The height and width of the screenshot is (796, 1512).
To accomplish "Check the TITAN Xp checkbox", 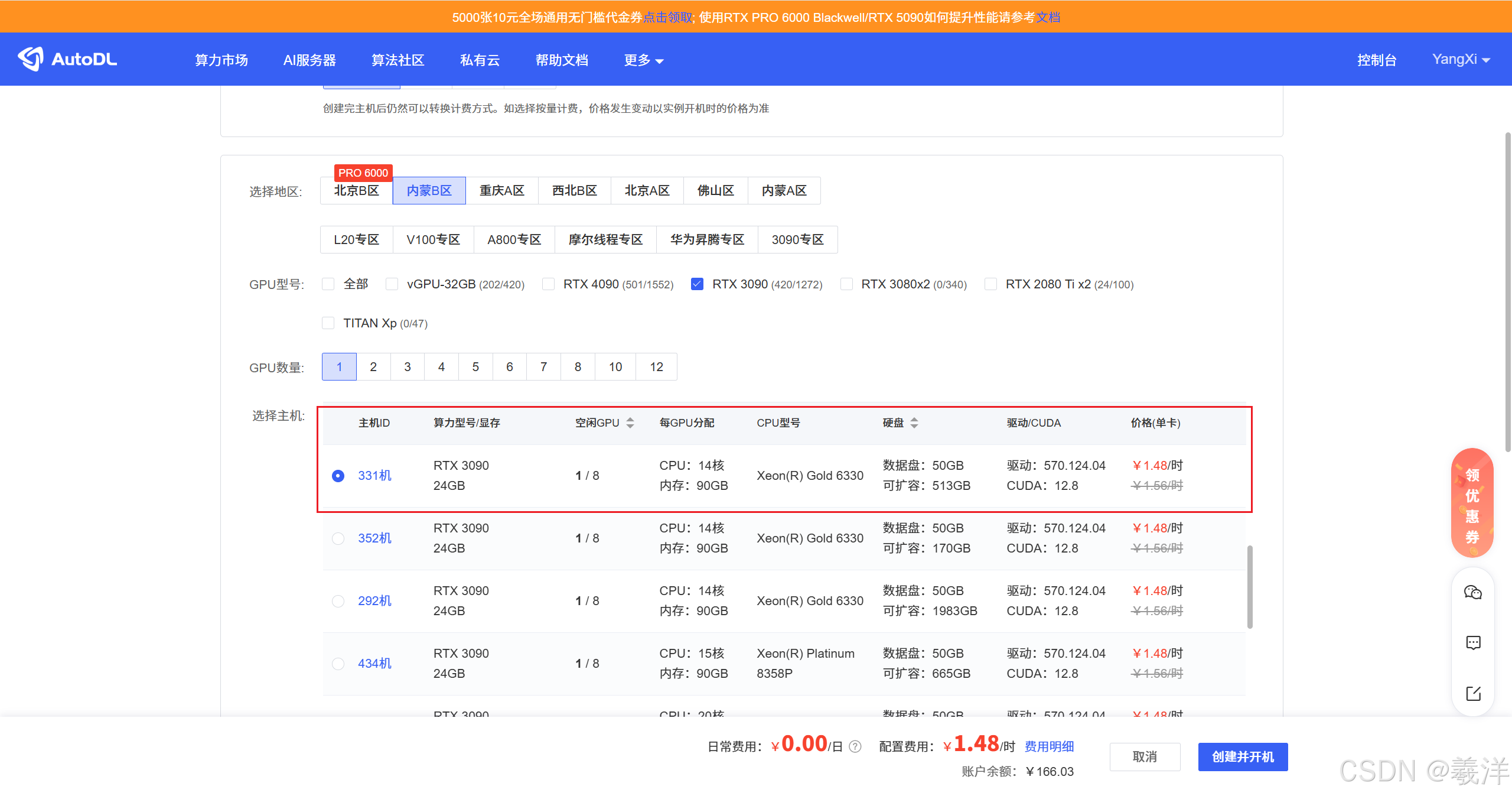I will tap(328, 323).
